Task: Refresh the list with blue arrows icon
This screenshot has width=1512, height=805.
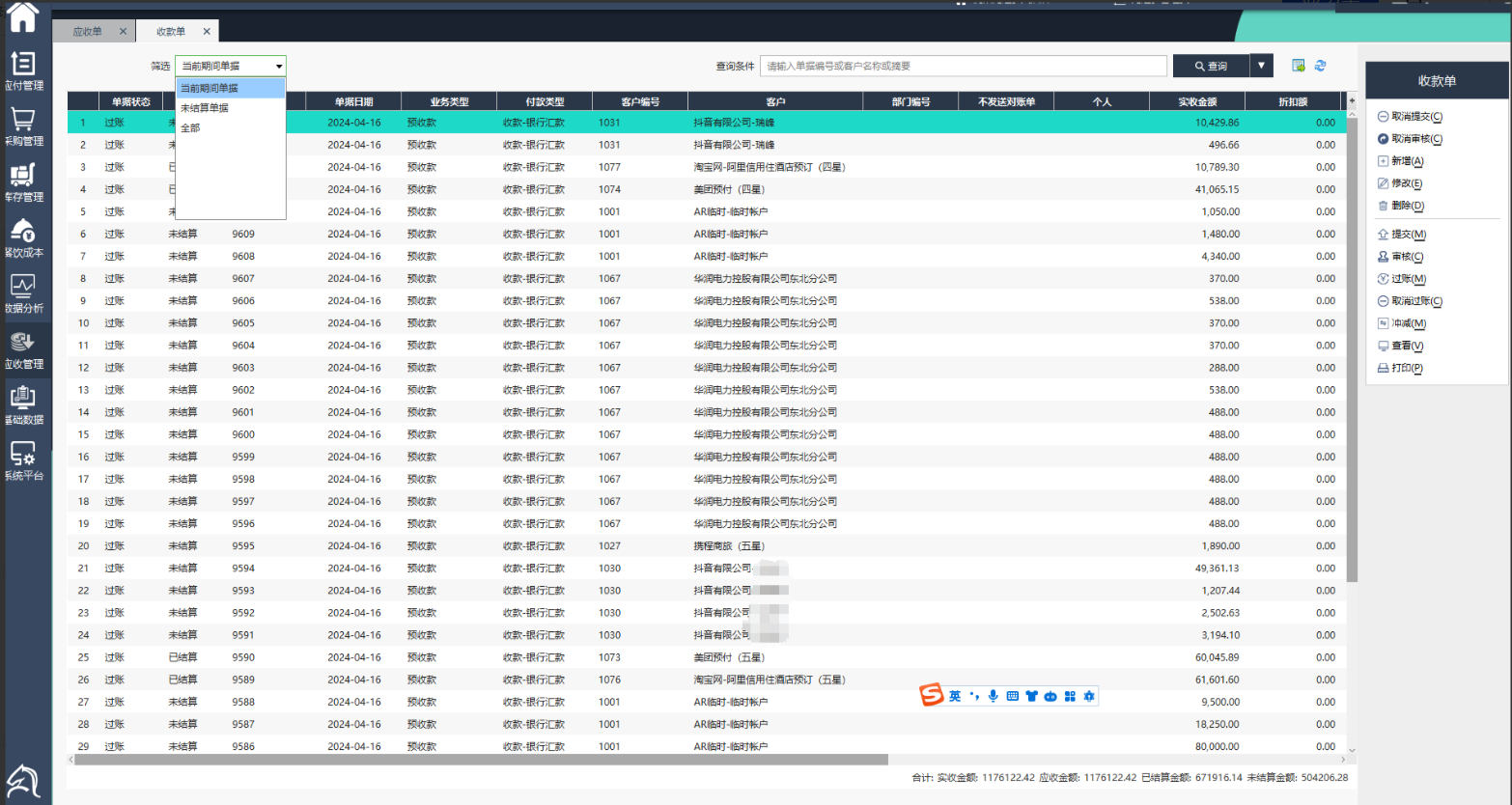Action: coord(1321,66)
